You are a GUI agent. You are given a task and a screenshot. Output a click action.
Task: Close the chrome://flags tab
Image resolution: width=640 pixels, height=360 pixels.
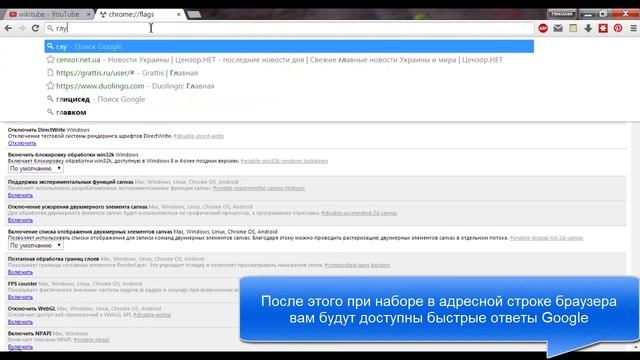point(178,14)
